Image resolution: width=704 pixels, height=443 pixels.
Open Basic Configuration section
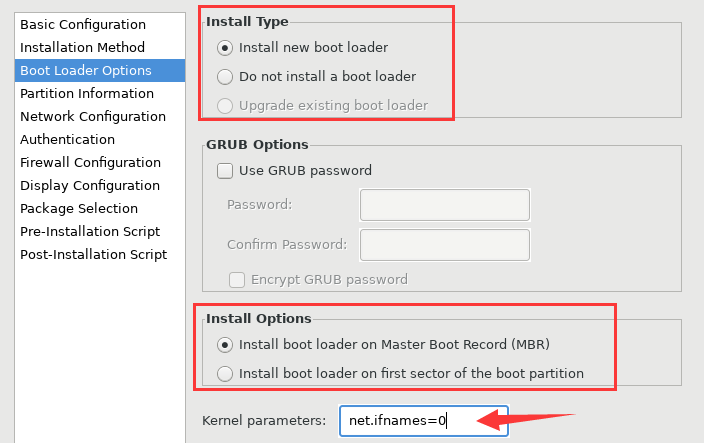pyautogui.click(x=83, y=24)
